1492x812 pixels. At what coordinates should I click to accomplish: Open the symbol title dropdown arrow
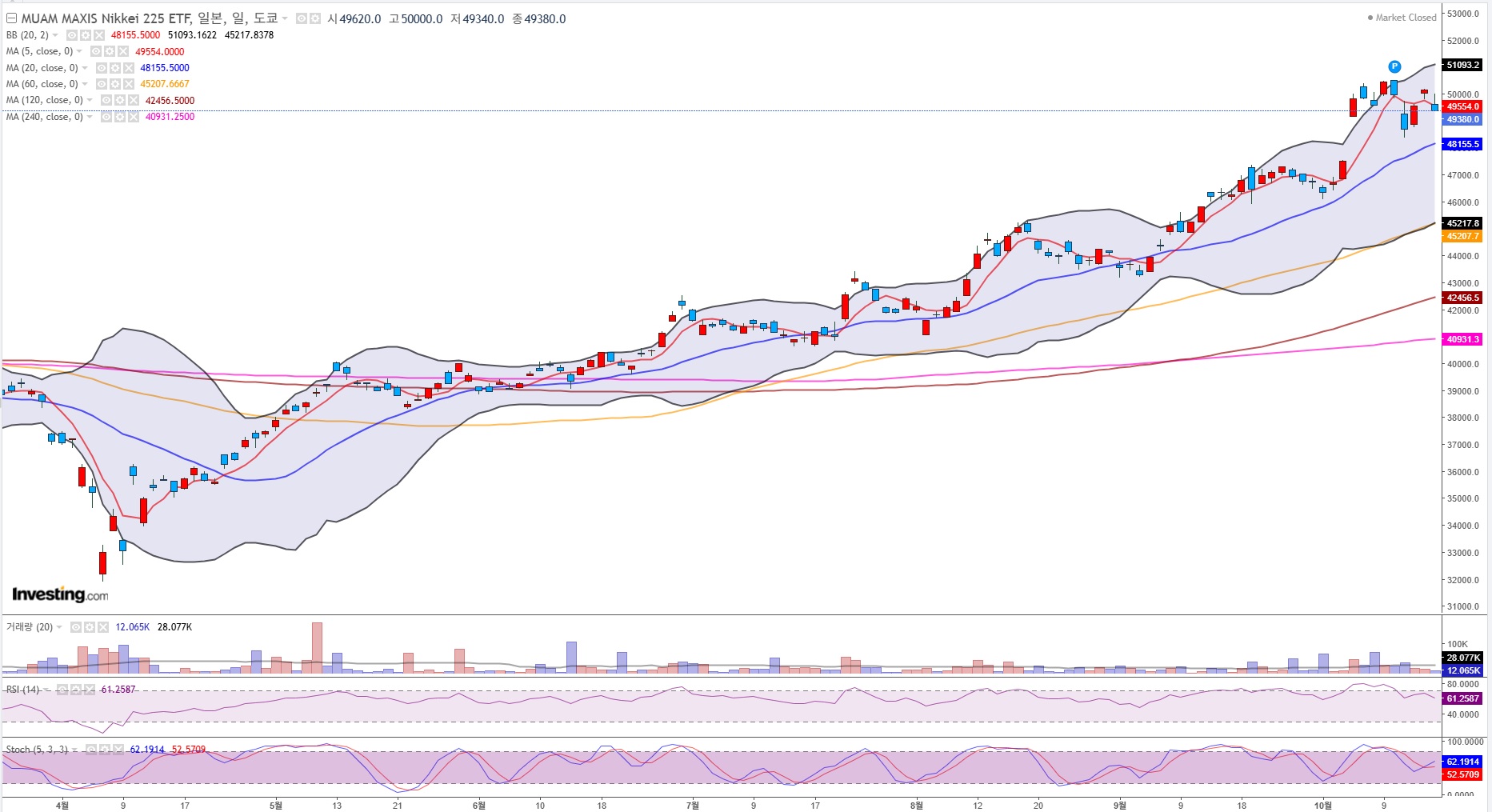[285, 18]
